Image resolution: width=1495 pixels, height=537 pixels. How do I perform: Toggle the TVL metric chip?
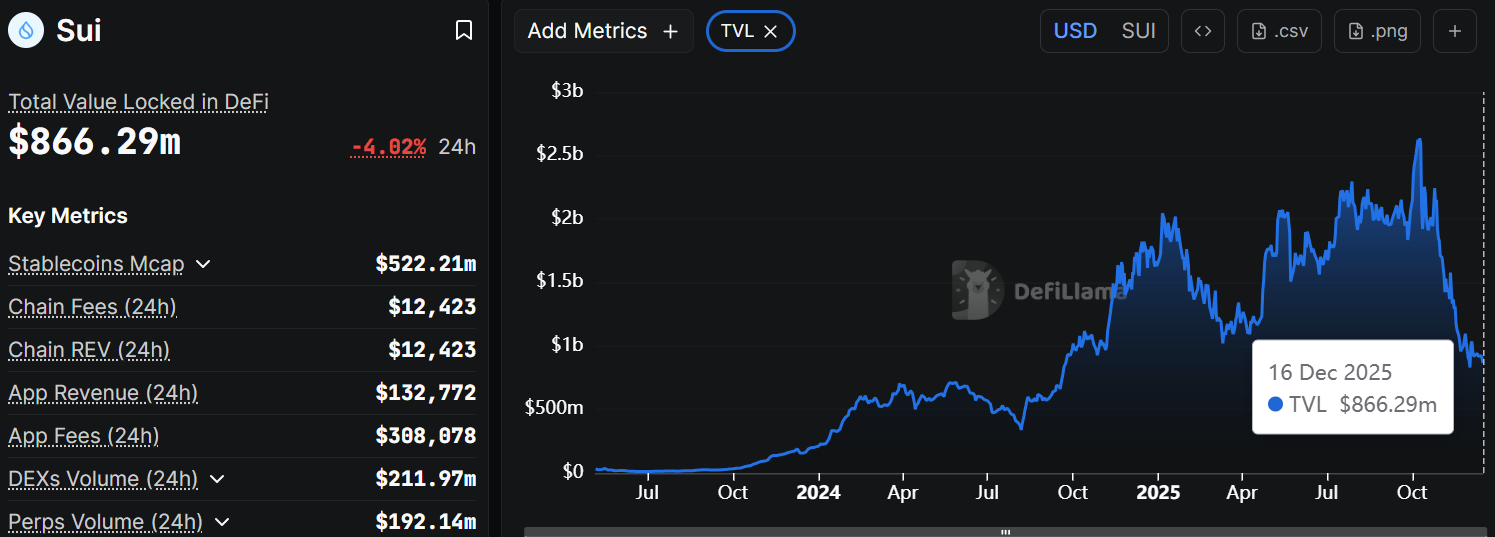(737, 31)
